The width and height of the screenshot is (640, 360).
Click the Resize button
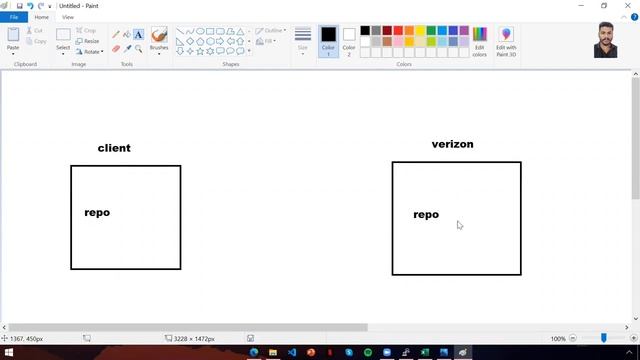point(88,41)
